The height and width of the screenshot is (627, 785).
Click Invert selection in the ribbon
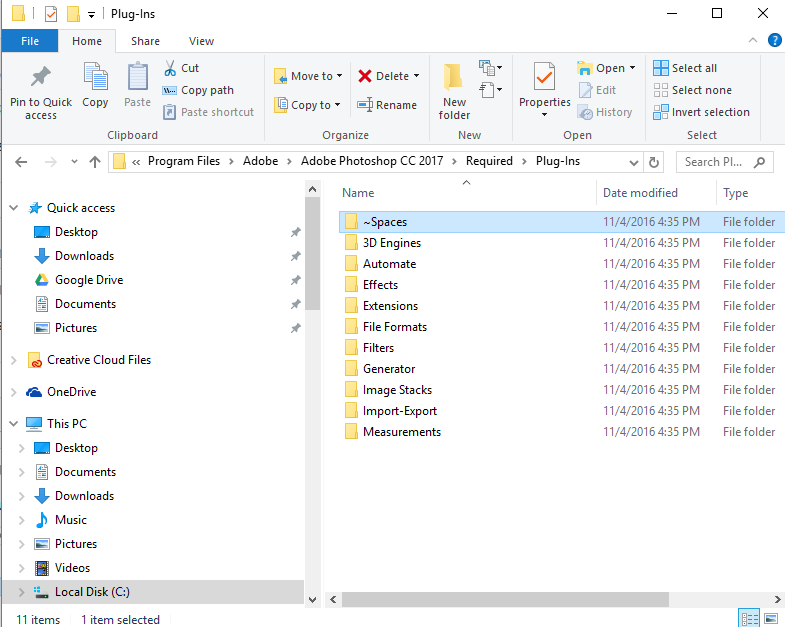(701, 112)
